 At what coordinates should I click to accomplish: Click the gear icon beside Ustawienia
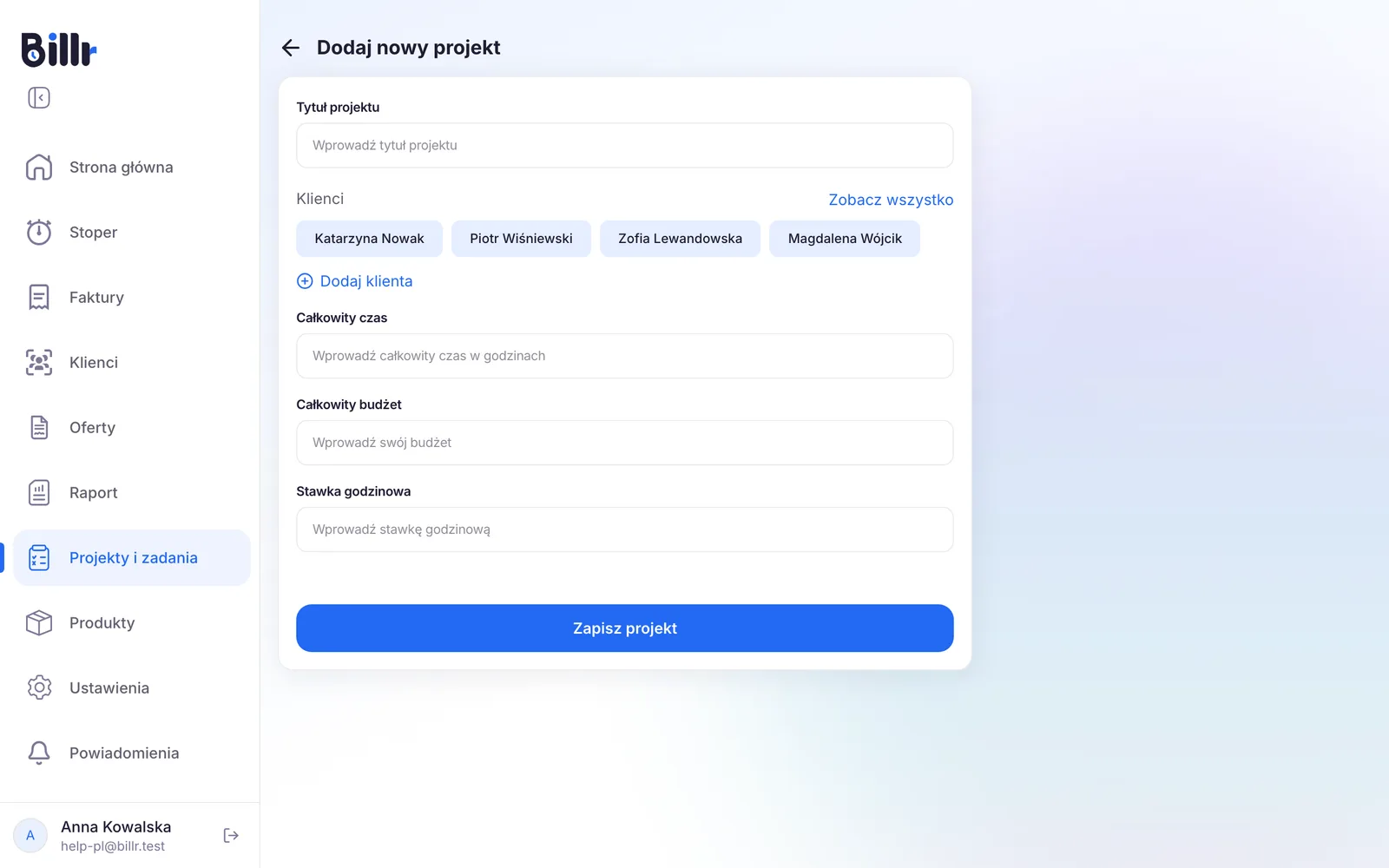click(39, 687)
